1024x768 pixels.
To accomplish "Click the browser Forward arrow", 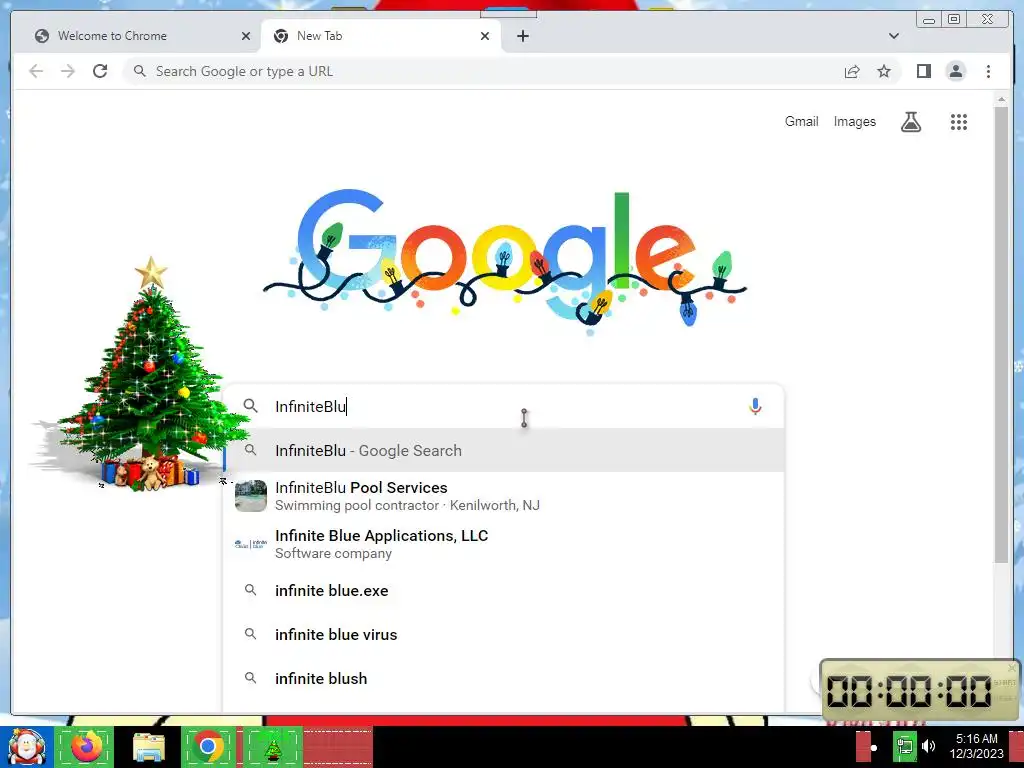I will click(x=68, y=71).
